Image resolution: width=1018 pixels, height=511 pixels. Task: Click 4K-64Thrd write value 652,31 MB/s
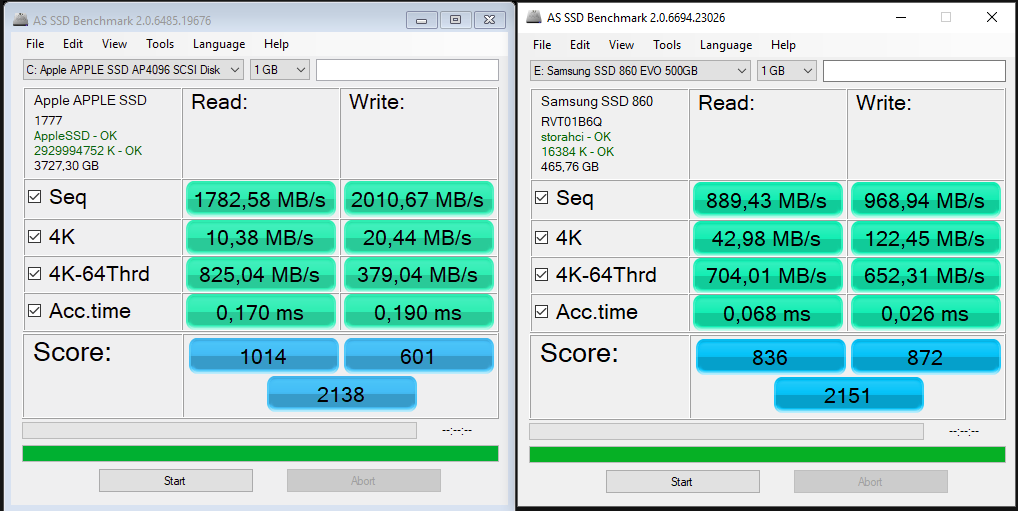[926, 275]
